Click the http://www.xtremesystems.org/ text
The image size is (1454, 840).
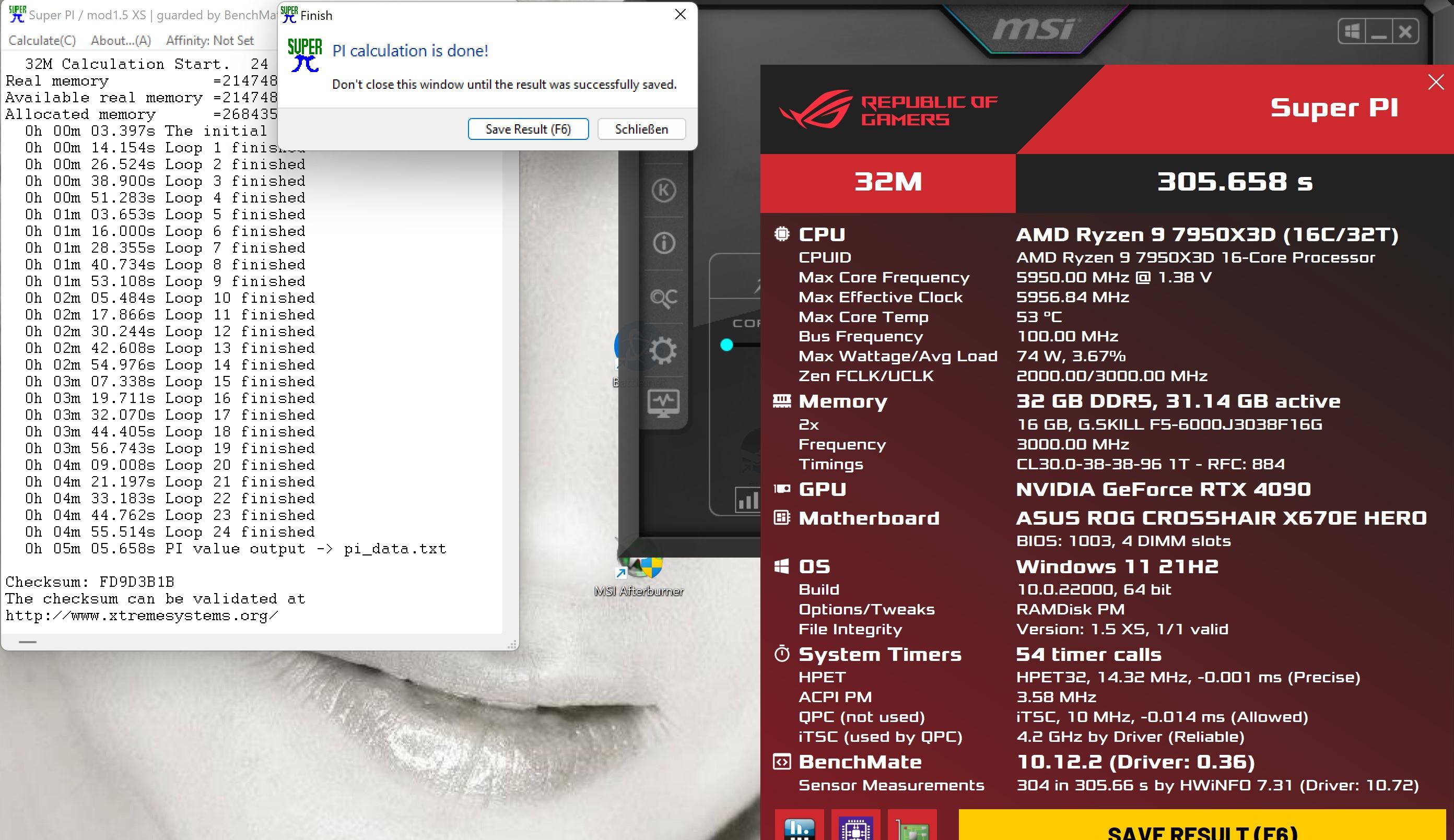click(142, 616)
